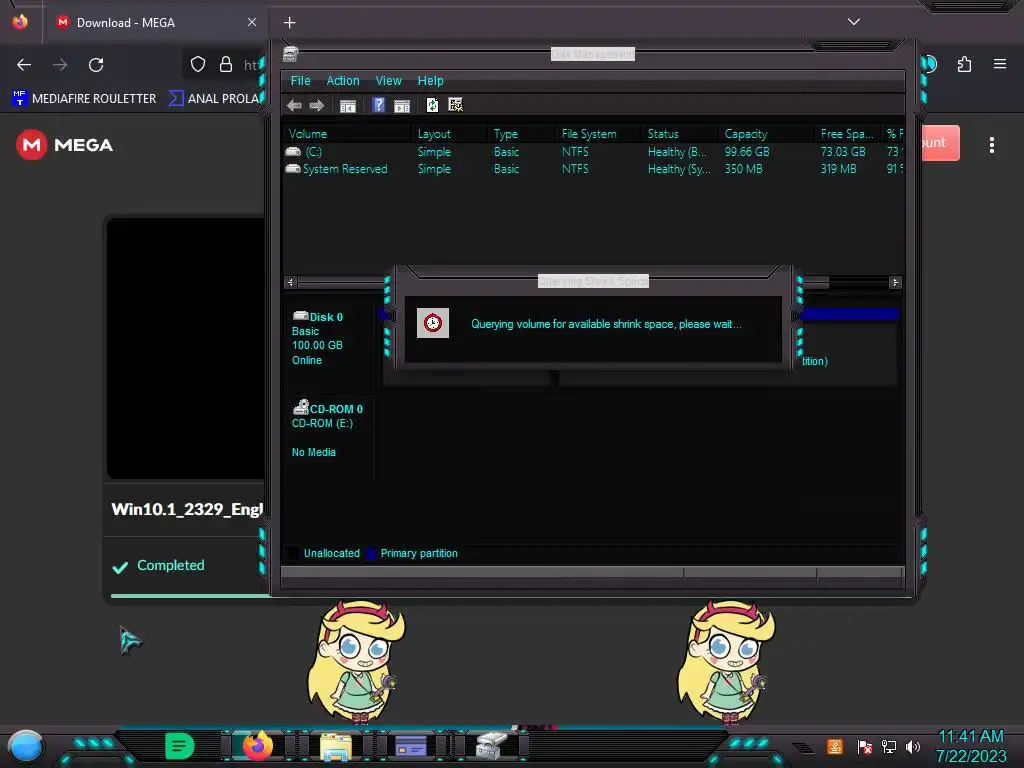Open the MEDIAFIRE ROULETTER bookmark
This screenshot has width=1024, height=768.
coord(84,99)
